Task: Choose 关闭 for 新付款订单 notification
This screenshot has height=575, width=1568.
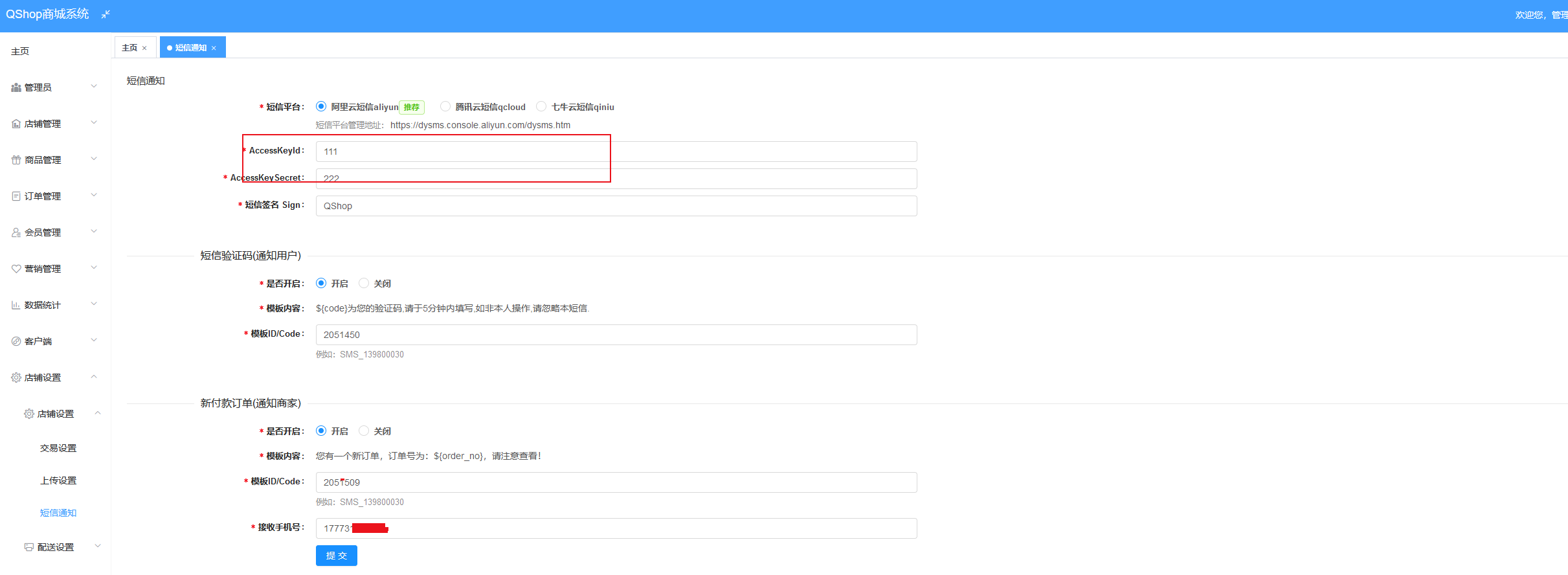Action: [364, 431]
